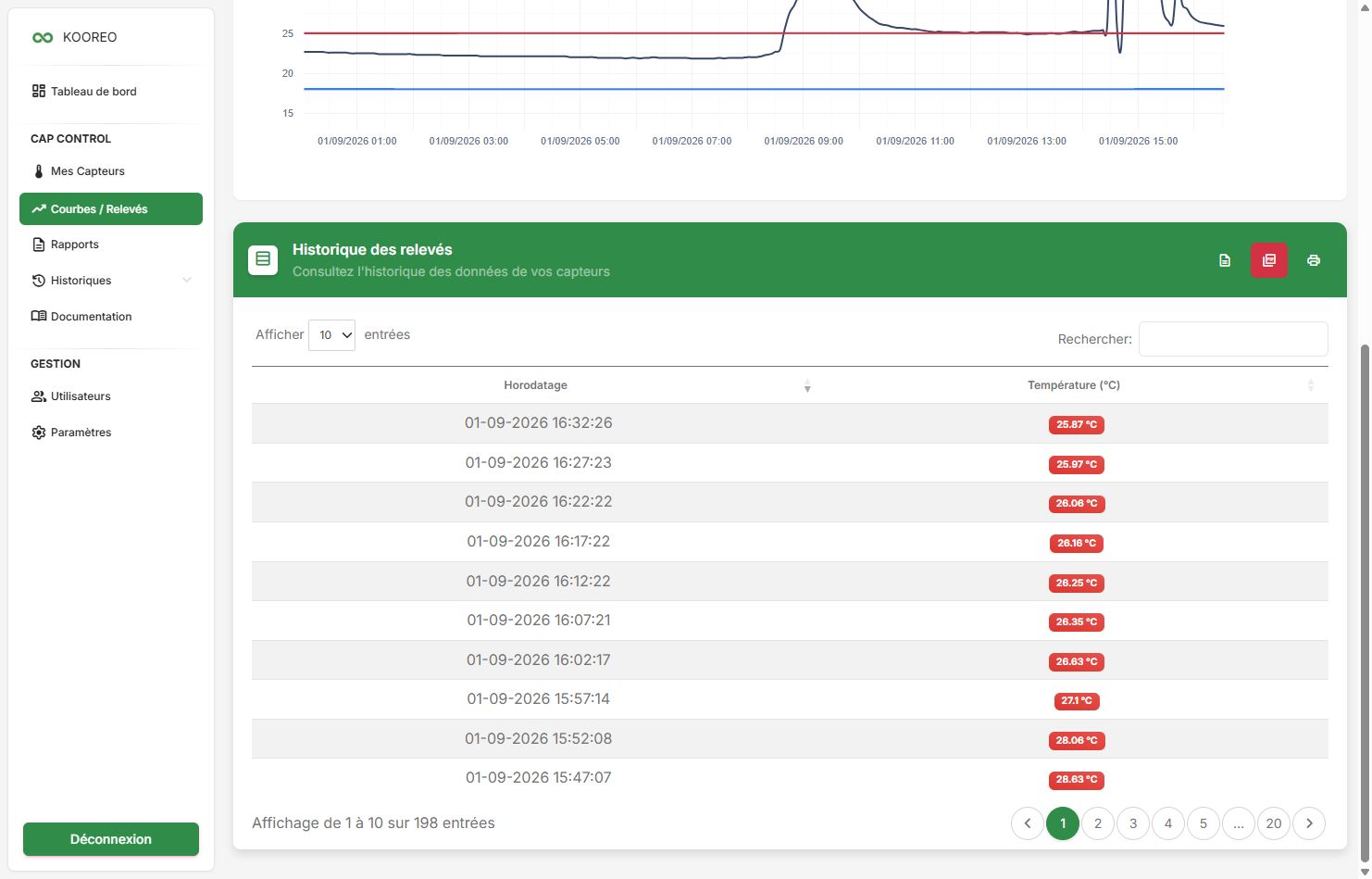Click the 26.63 °C temperature badge
The width and height of the screenshot is (1372, 879).
click(1077, 662)
